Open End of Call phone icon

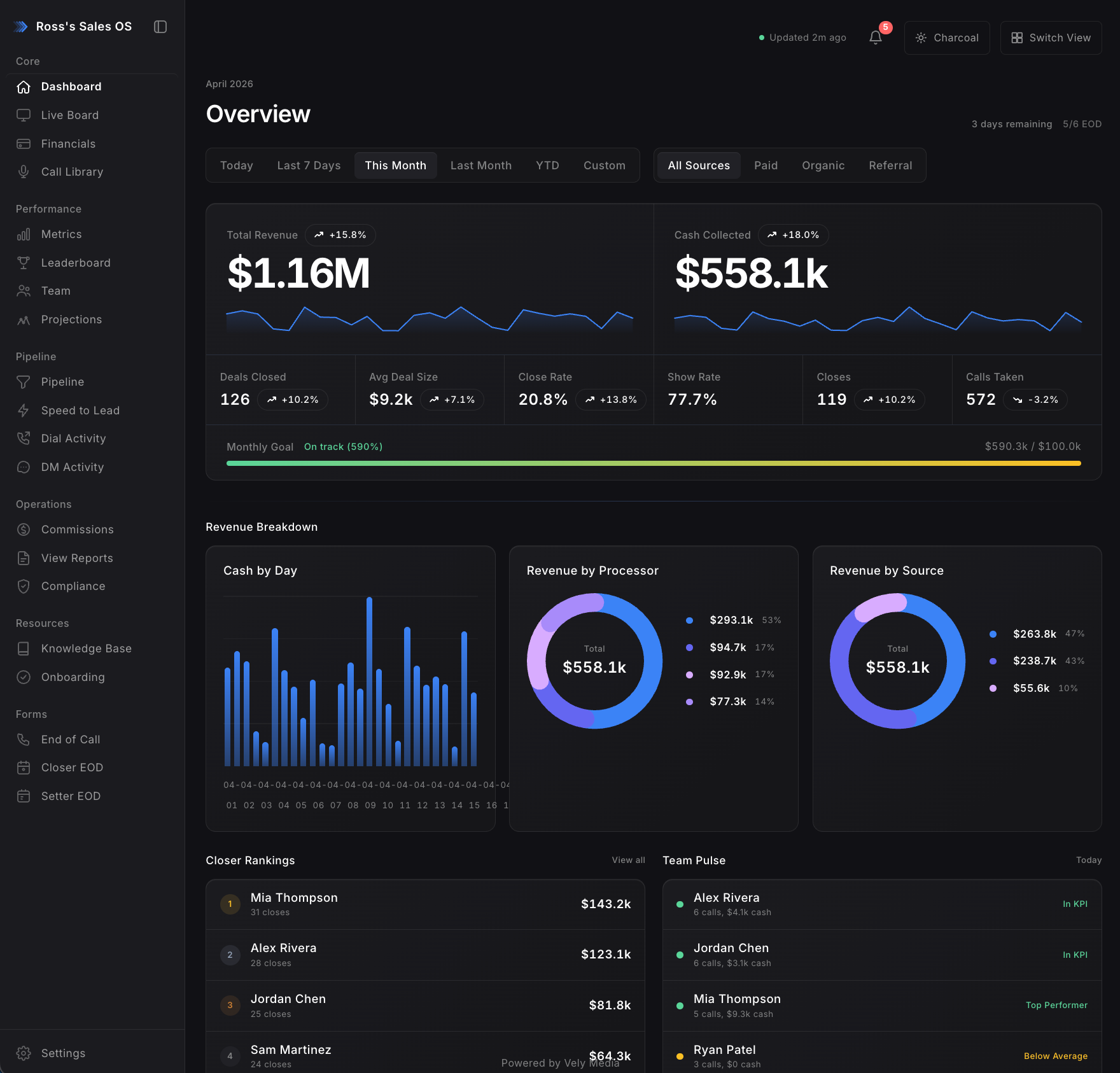coord(24,740)
